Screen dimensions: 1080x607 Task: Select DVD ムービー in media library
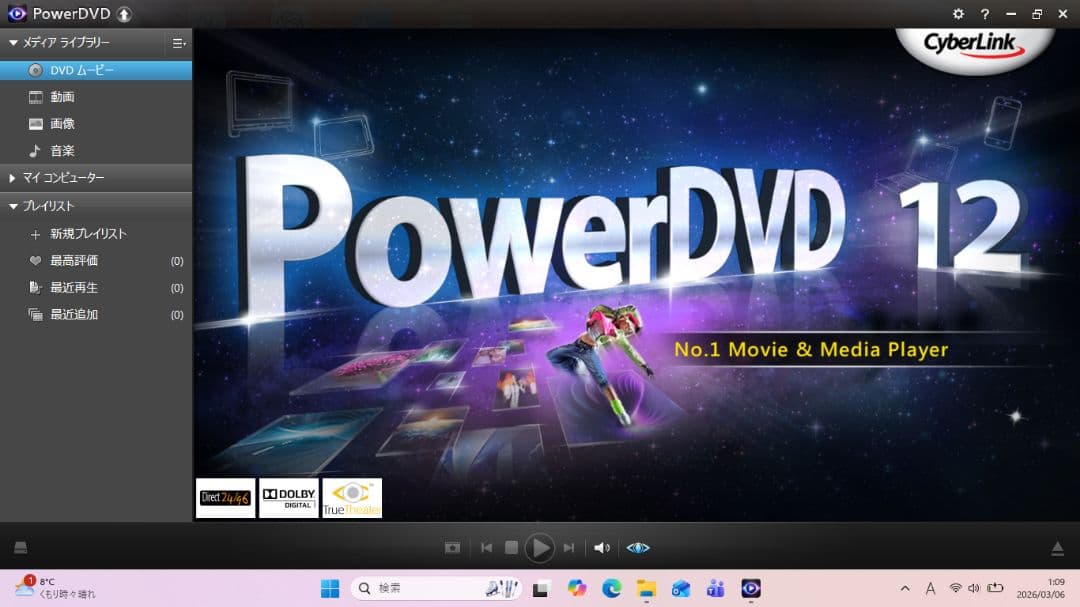96,70
